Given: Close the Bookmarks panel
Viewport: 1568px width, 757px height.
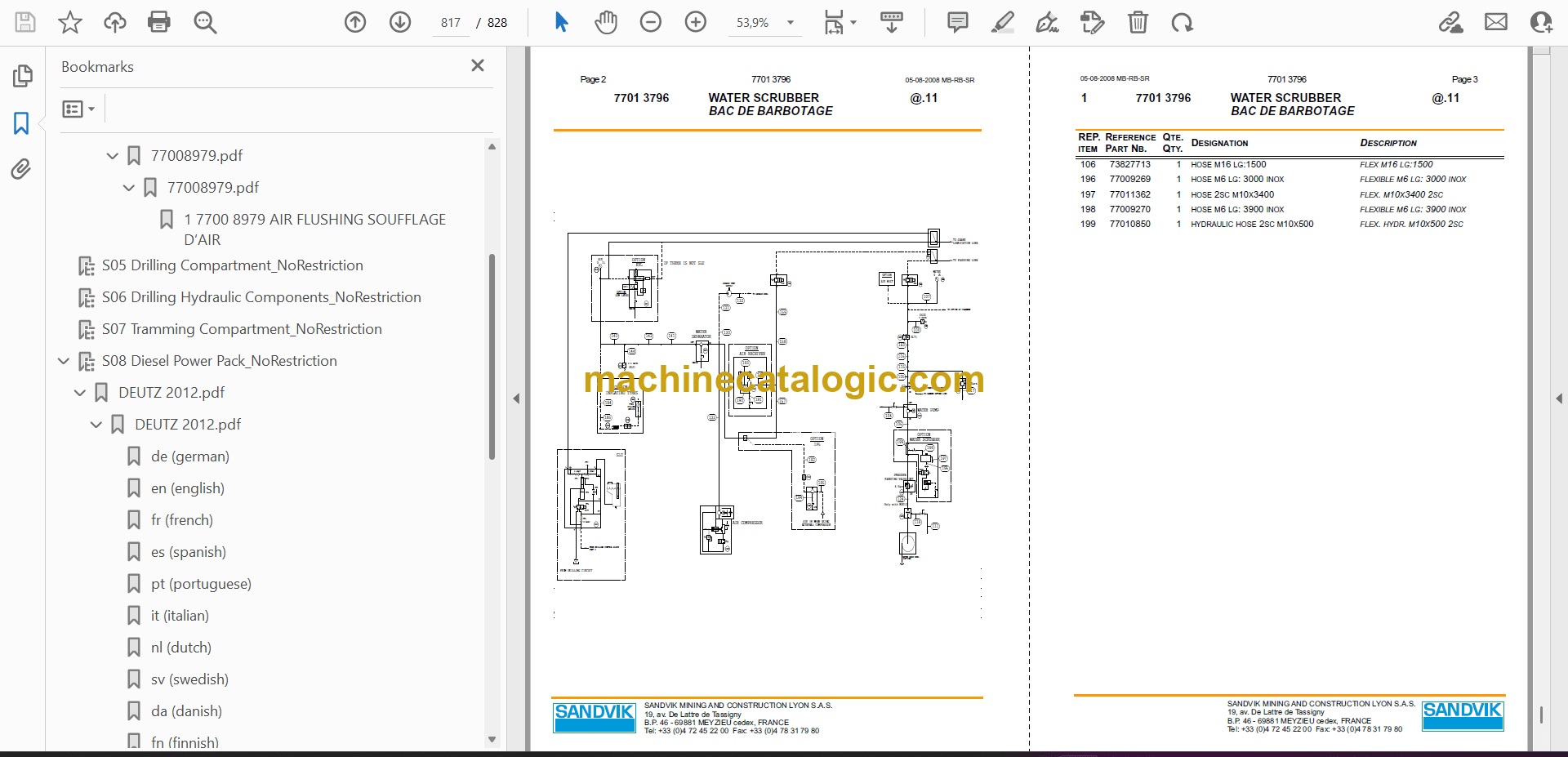Looking at the screenshot, I should (x=478, y=65).
